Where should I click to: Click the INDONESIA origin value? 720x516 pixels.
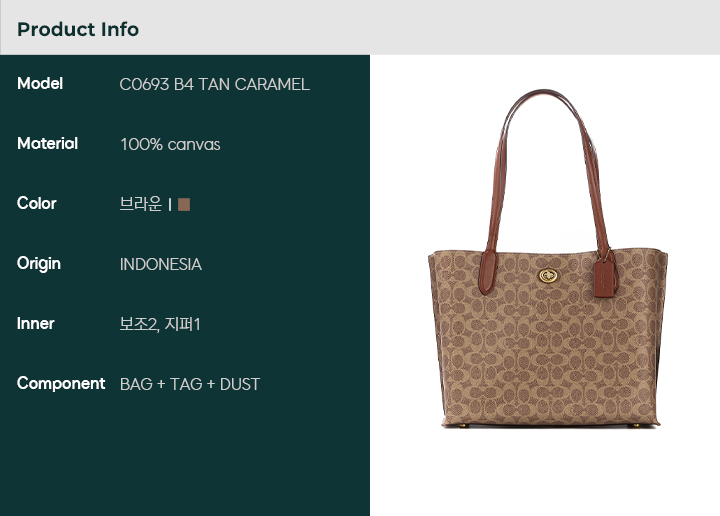[x=161, y=264]
